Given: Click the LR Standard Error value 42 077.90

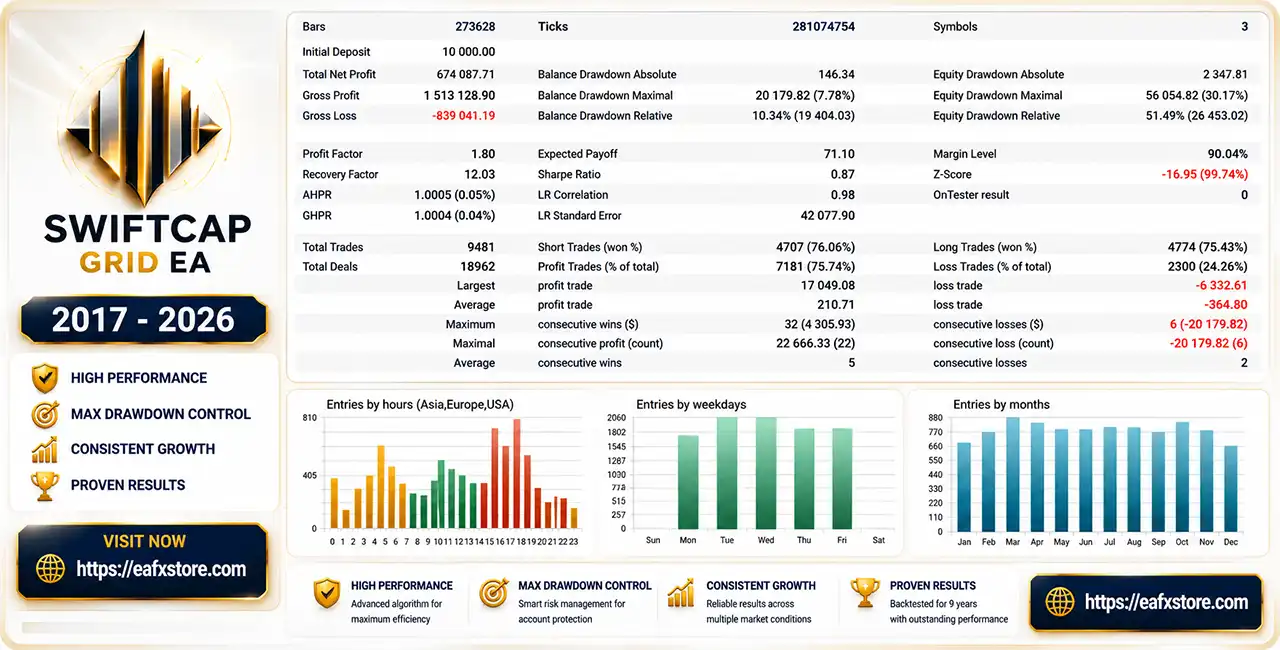Looking at the screenshot, I should 829,216.
